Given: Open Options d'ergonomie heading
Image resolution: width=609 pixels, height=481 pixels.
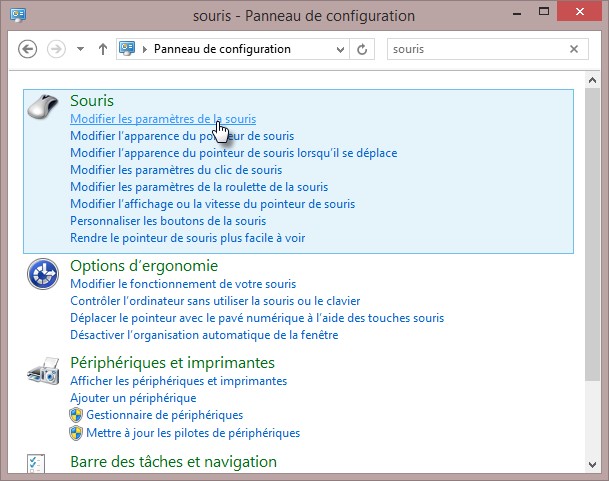Looking at the screenshot, I should [144, 266].
